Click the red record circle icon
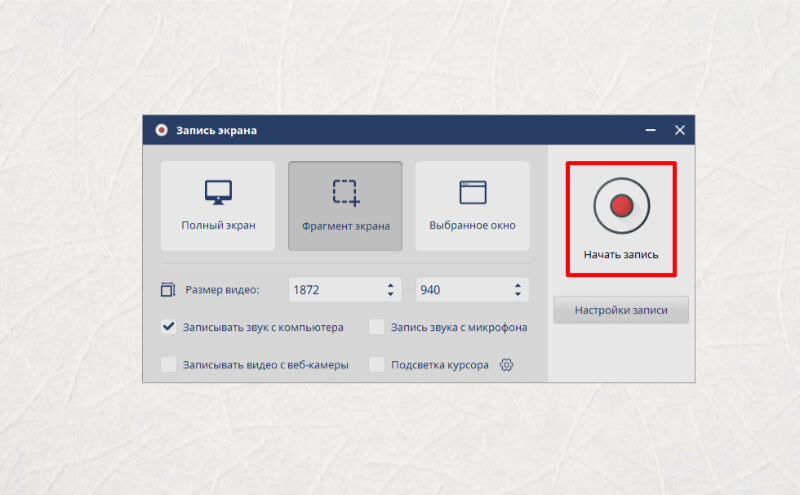 click(621, 206)
